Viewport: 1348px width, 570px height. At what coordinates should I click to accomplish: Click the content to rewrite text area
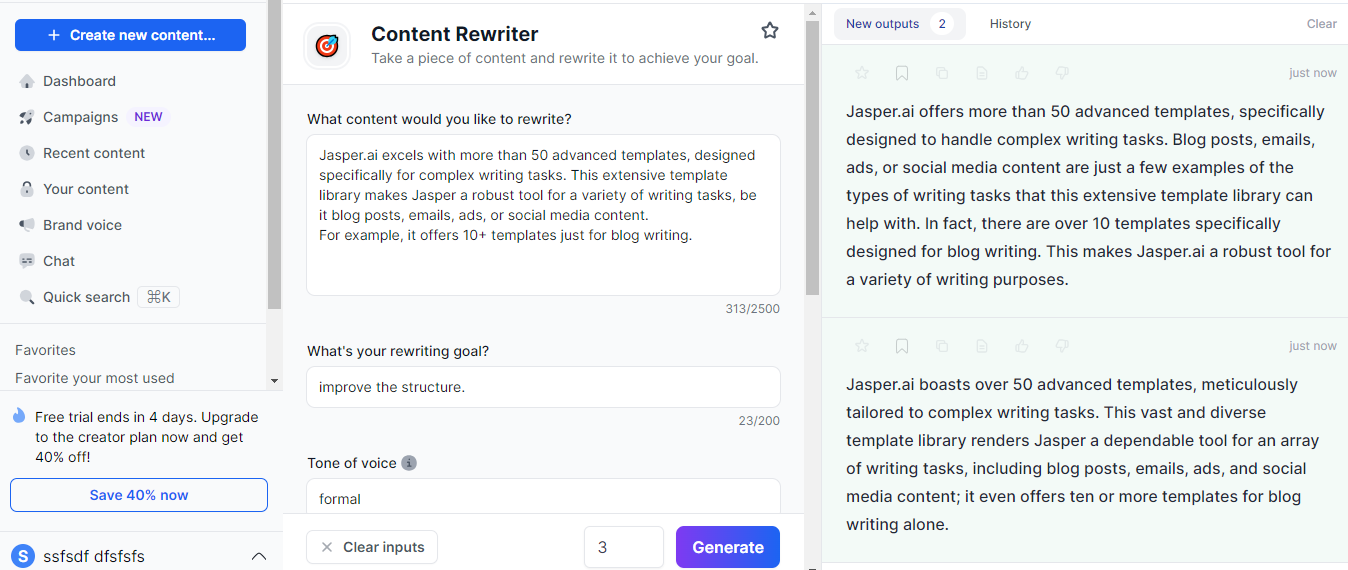click(x=543, y=215)
